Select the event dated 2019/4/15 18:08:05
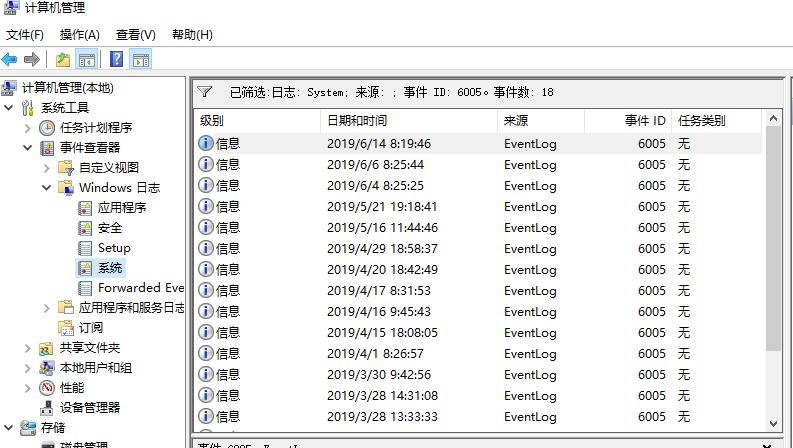 click(x=478, y=333)
